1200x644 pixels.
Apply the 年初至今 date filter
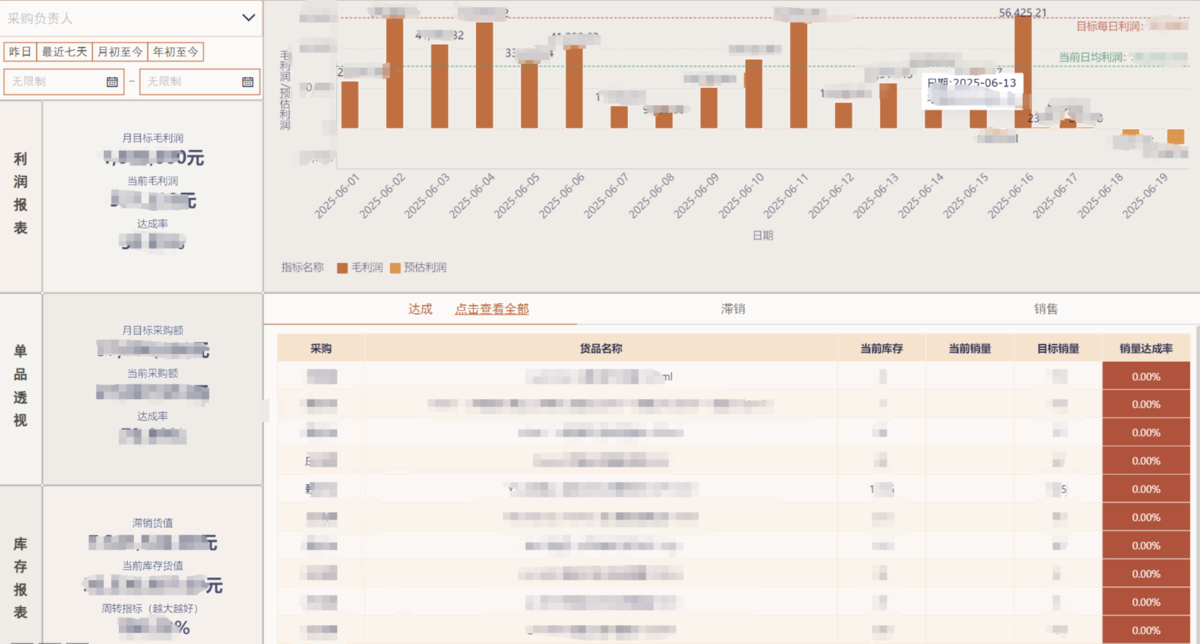coord(175,52)
